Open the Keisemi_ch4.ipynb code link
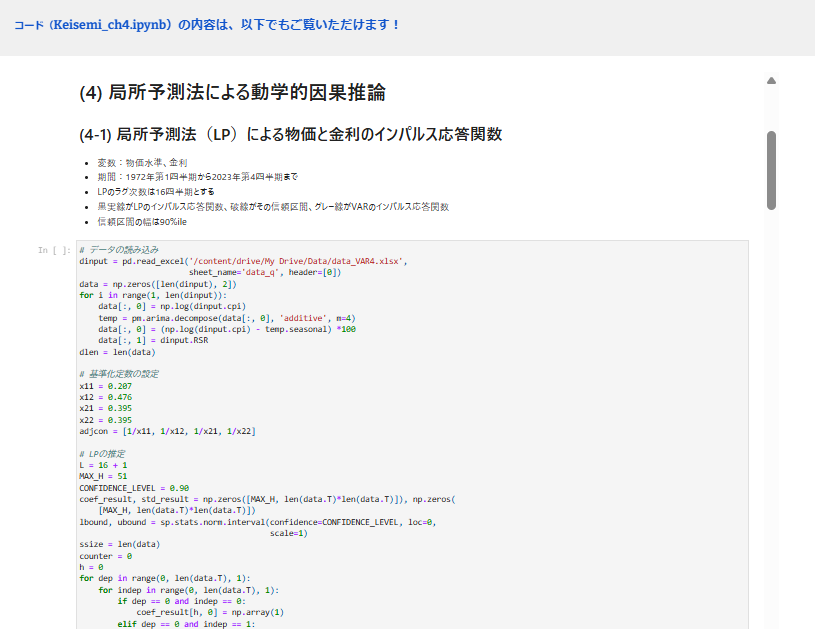The image size is (815, 629). click(x=206, y=24)
